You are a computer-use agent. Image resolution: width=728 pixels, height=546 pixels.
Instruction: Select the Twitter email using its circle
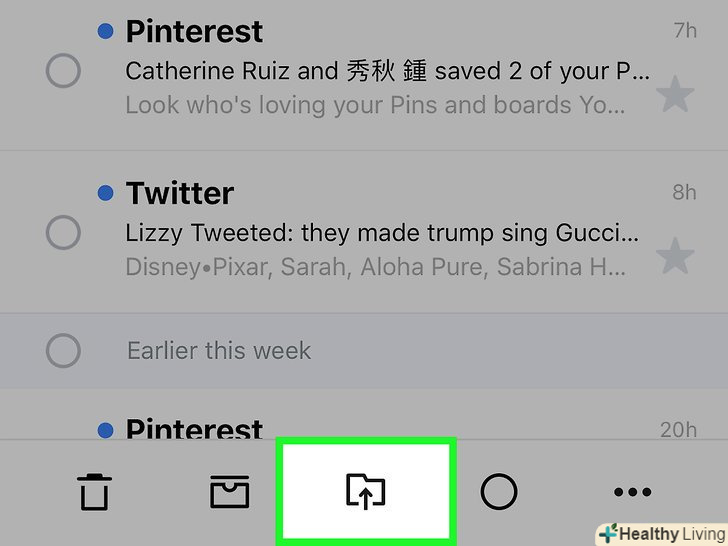tap(63, 233)
